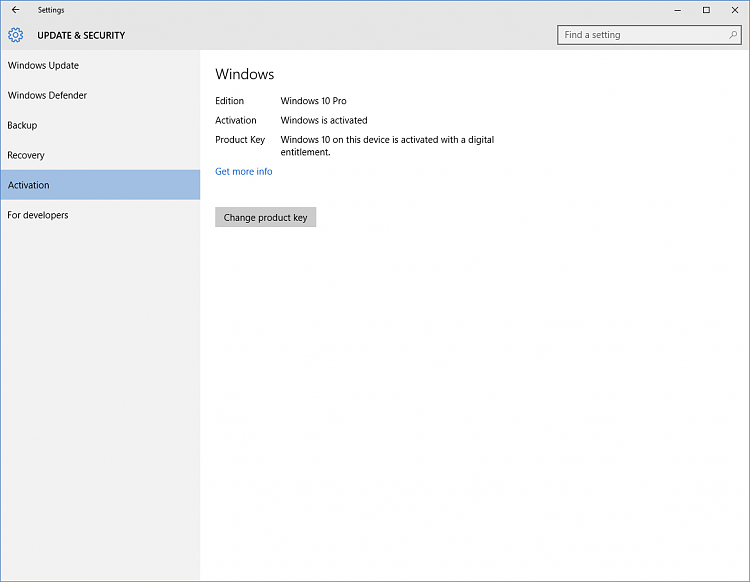Click the Settings title in the title bar
The width and height of the screenshot is (750, 582).
(x=51, y=10)
